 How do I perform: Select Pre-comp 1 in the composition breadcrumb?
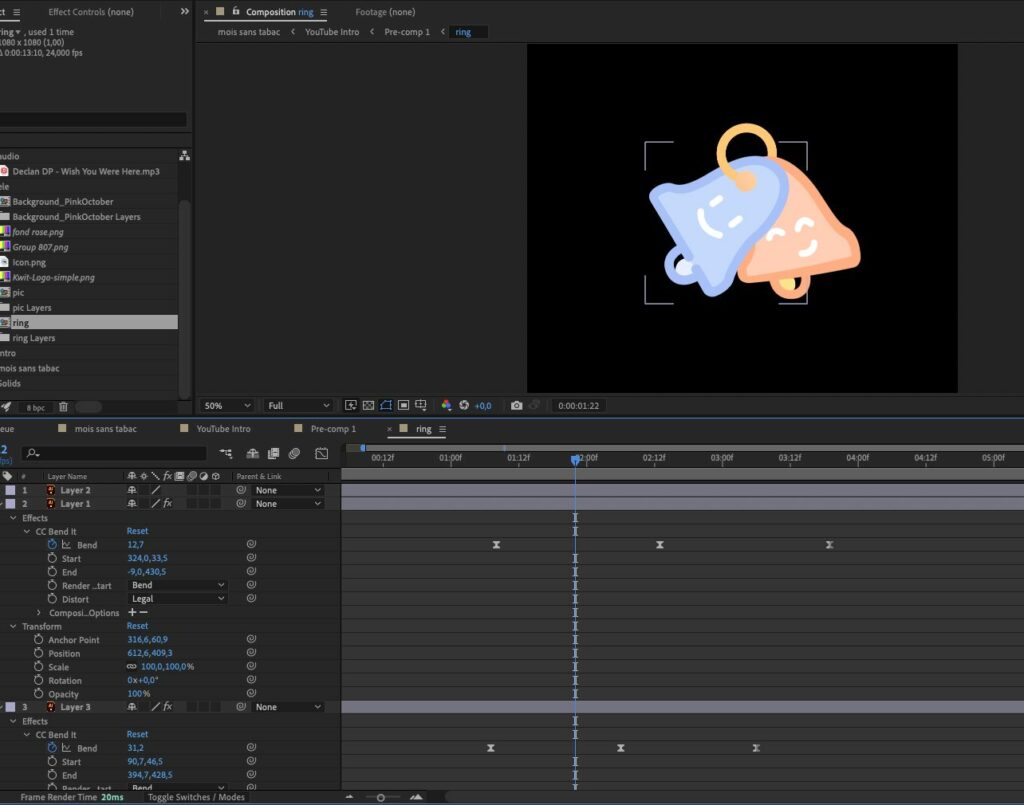(x=407, y=32)
